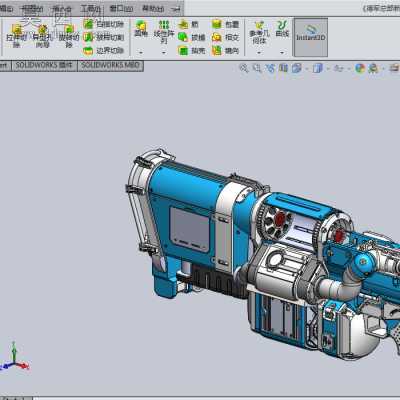The width and height of the screenshot is (400, 400).
Task: Click the Fillet (圆角) tool
Action: [141, 28]
